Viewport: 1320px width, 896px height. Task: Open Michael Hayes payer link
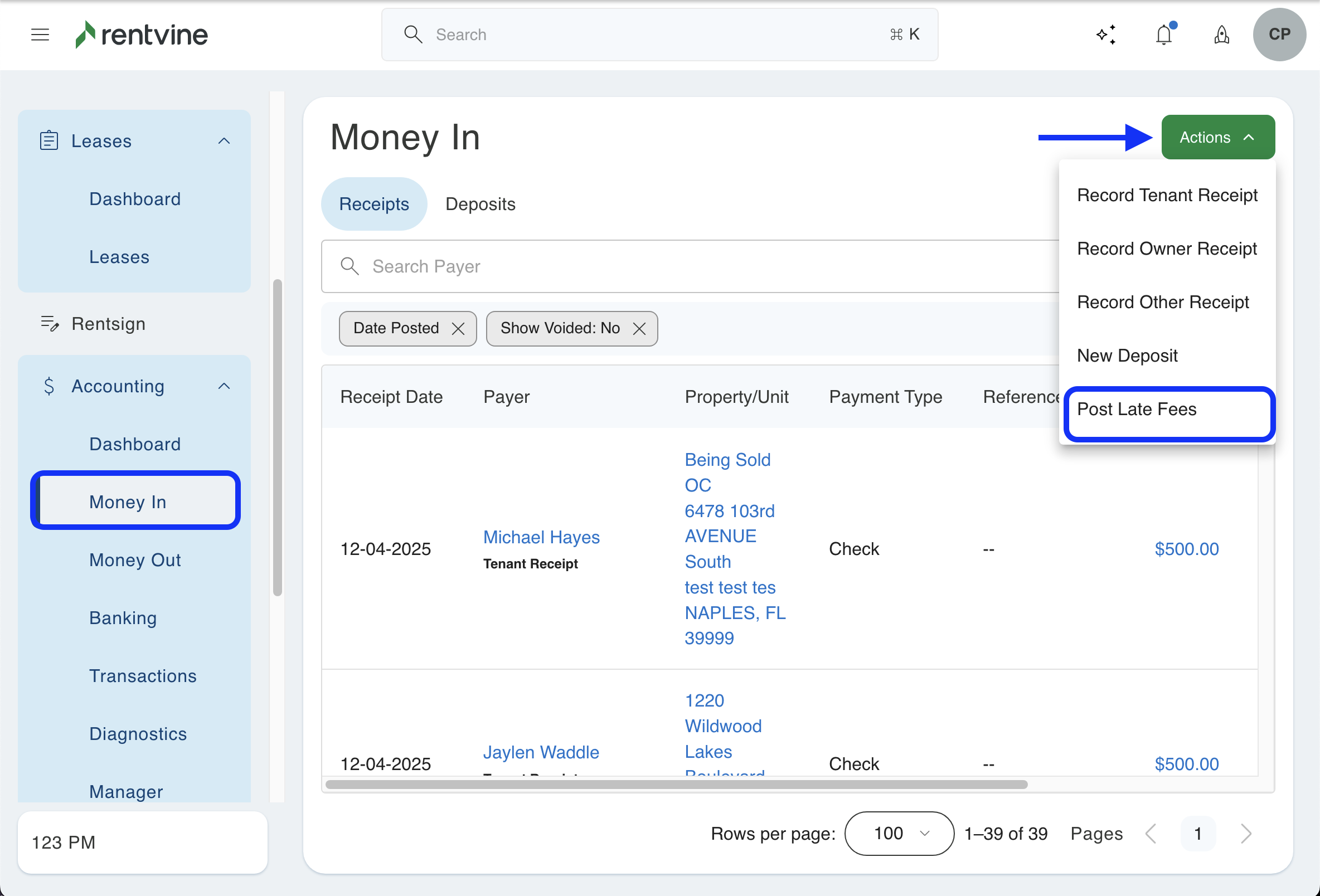tap(541, 537)
